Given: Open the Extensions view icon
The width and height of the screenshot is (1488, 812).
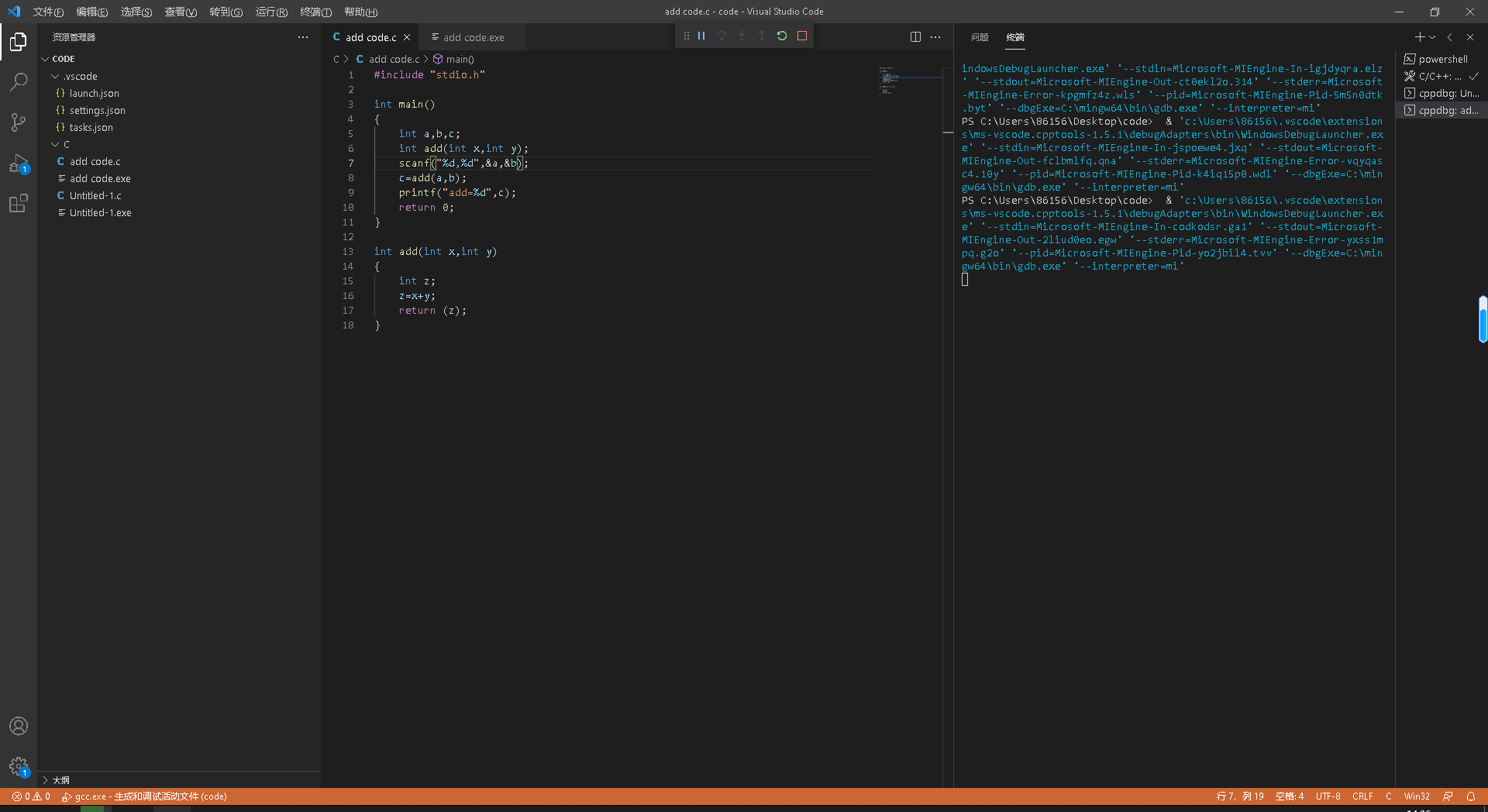Looking at the screenshot, I should click(x=19, y=204).
